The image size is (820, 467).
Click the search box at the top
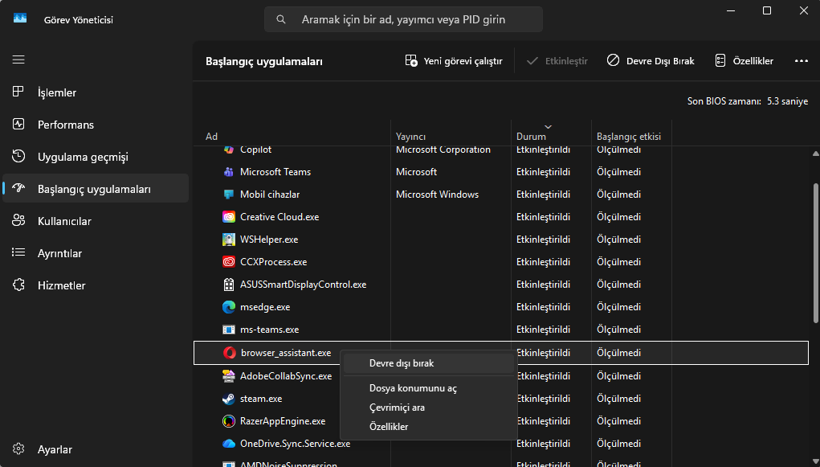[403, 19]
